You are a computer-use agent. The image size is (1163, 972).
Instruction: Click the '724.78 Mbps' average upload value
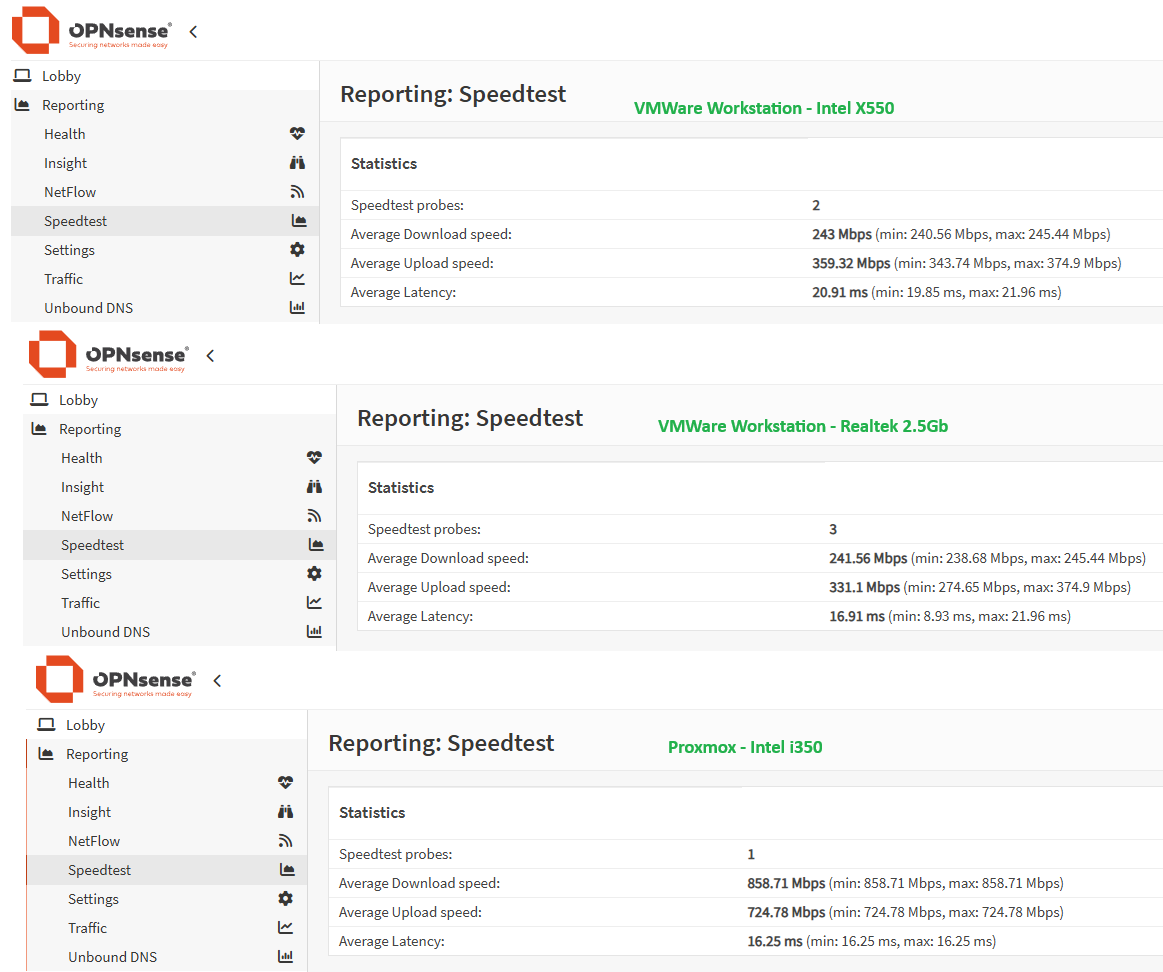(x=786, y=912)
